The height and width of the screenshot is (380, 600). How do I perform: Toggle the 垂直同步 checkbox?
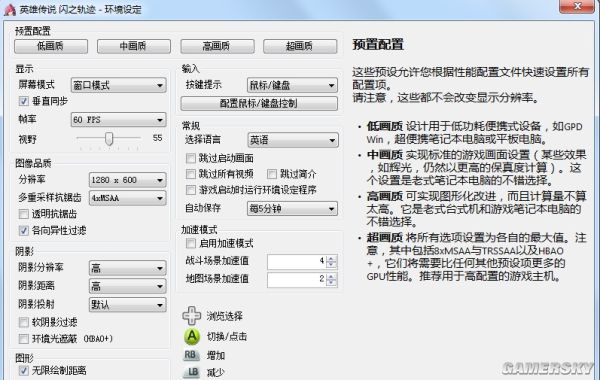point(24,101)
